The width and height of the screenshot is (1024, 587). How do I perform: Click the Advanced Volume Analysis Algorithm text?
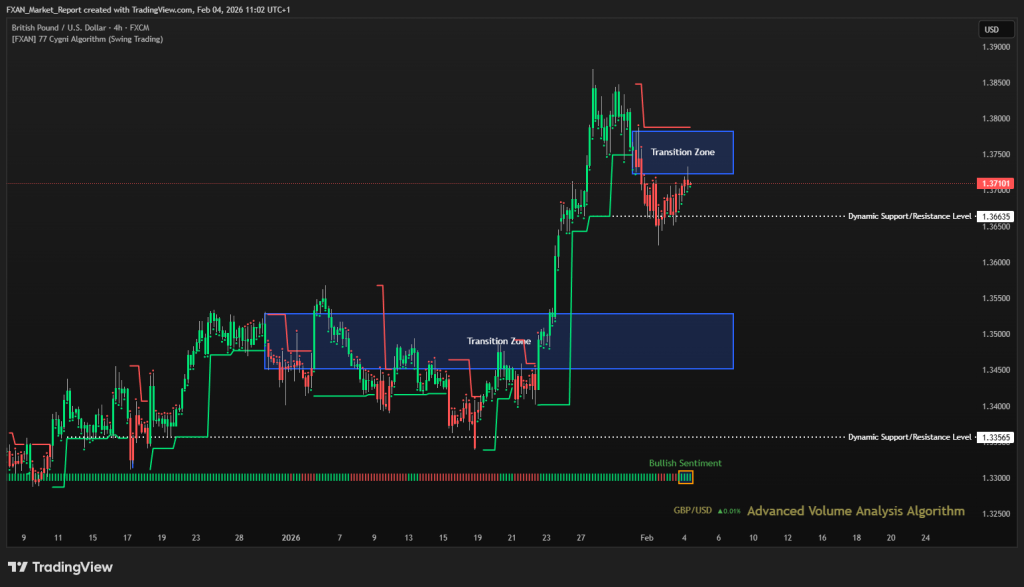point(855,511)
